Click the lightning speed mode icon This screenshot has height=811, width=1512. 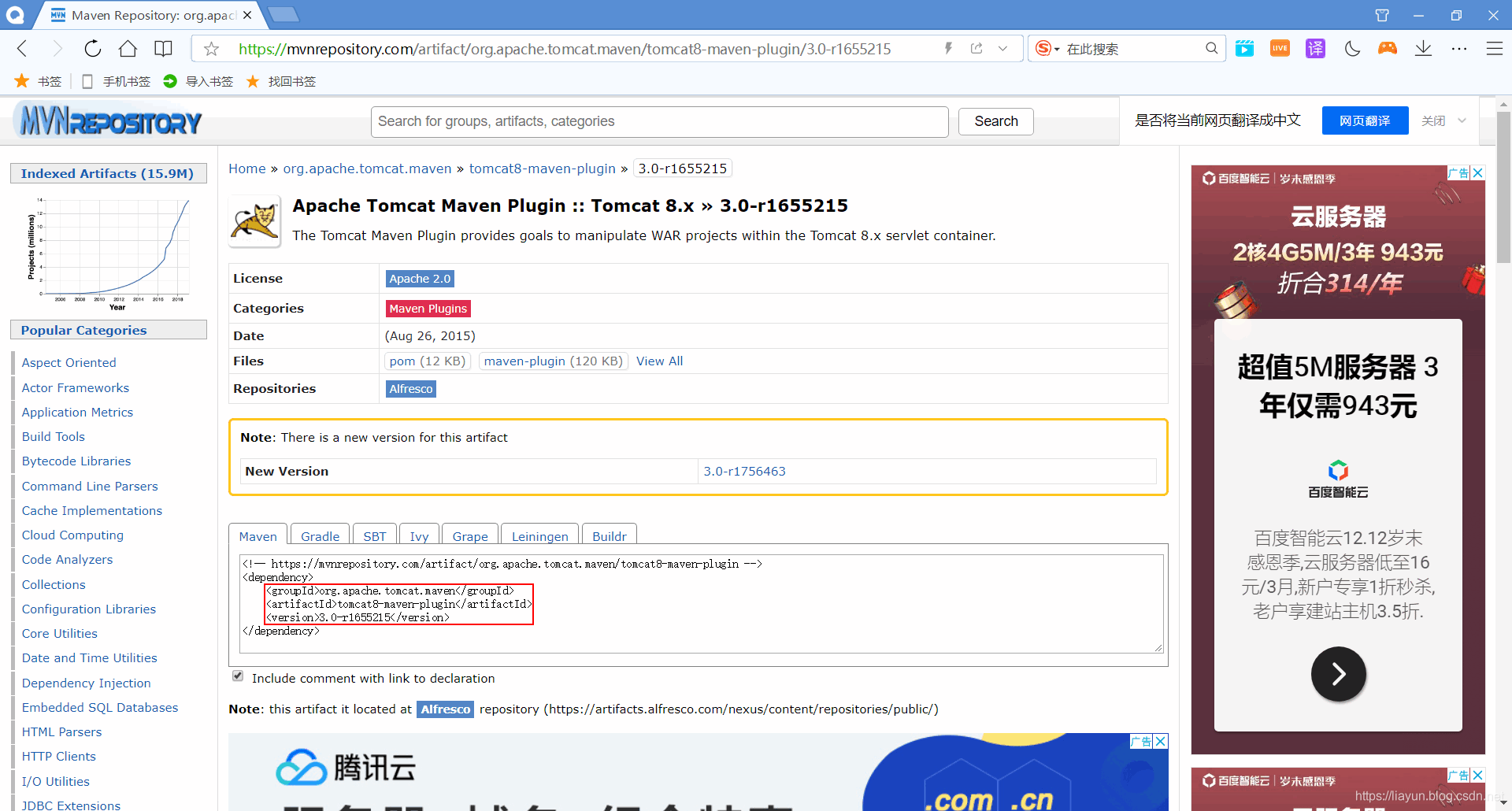(948, 49)
